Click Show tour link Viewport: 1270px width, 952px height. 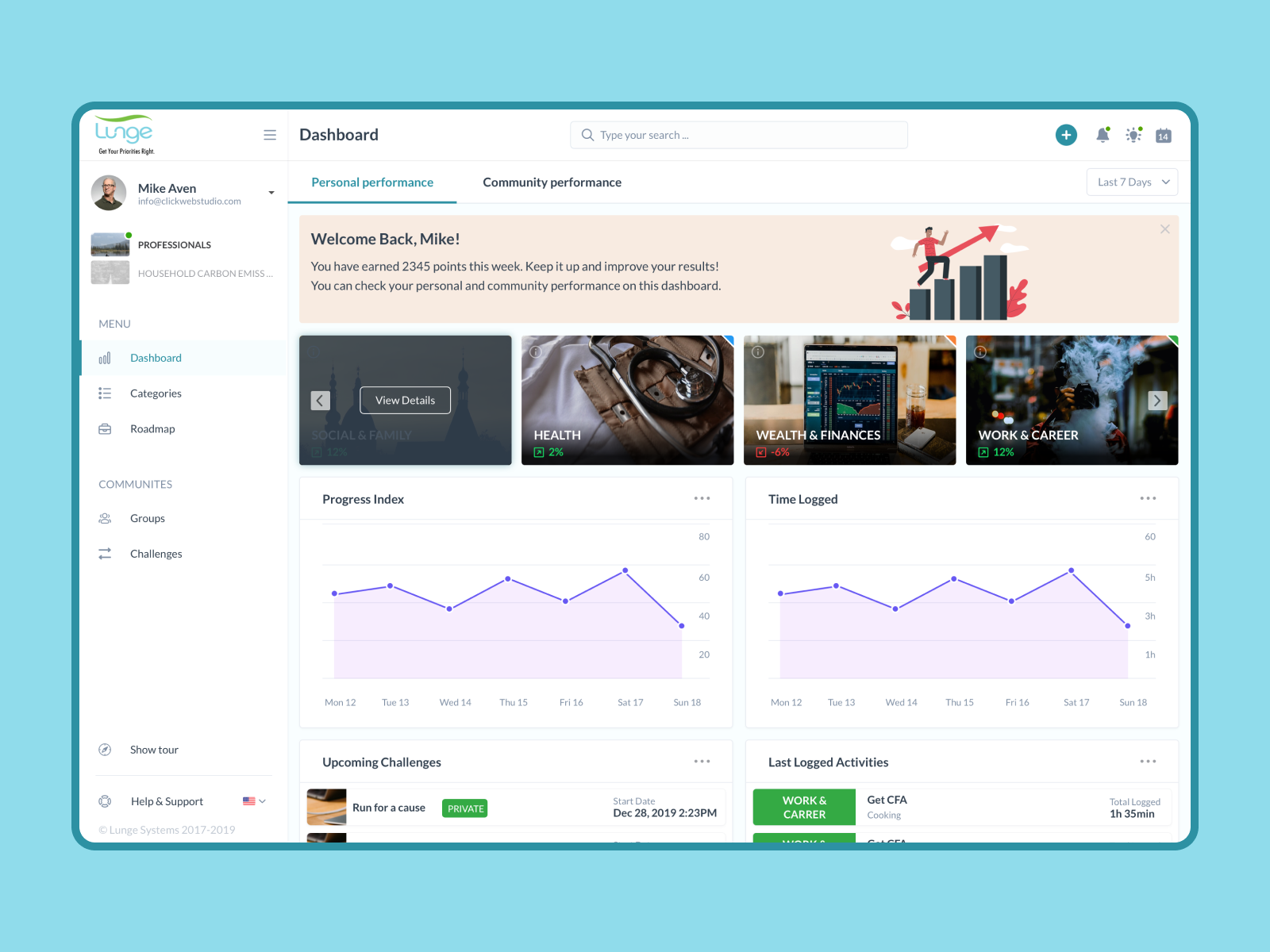click(x=154, y=750)
